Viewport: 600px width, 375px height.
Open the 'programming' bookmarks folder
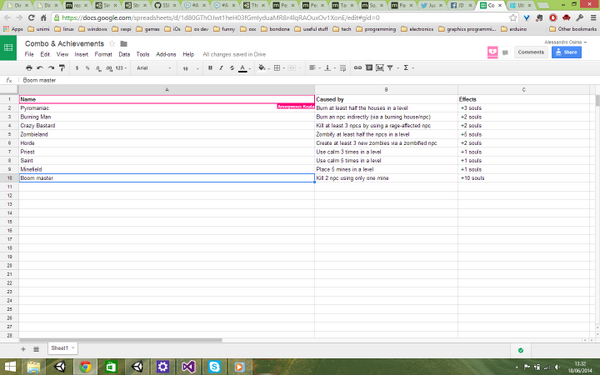click(x=377, y=29)
